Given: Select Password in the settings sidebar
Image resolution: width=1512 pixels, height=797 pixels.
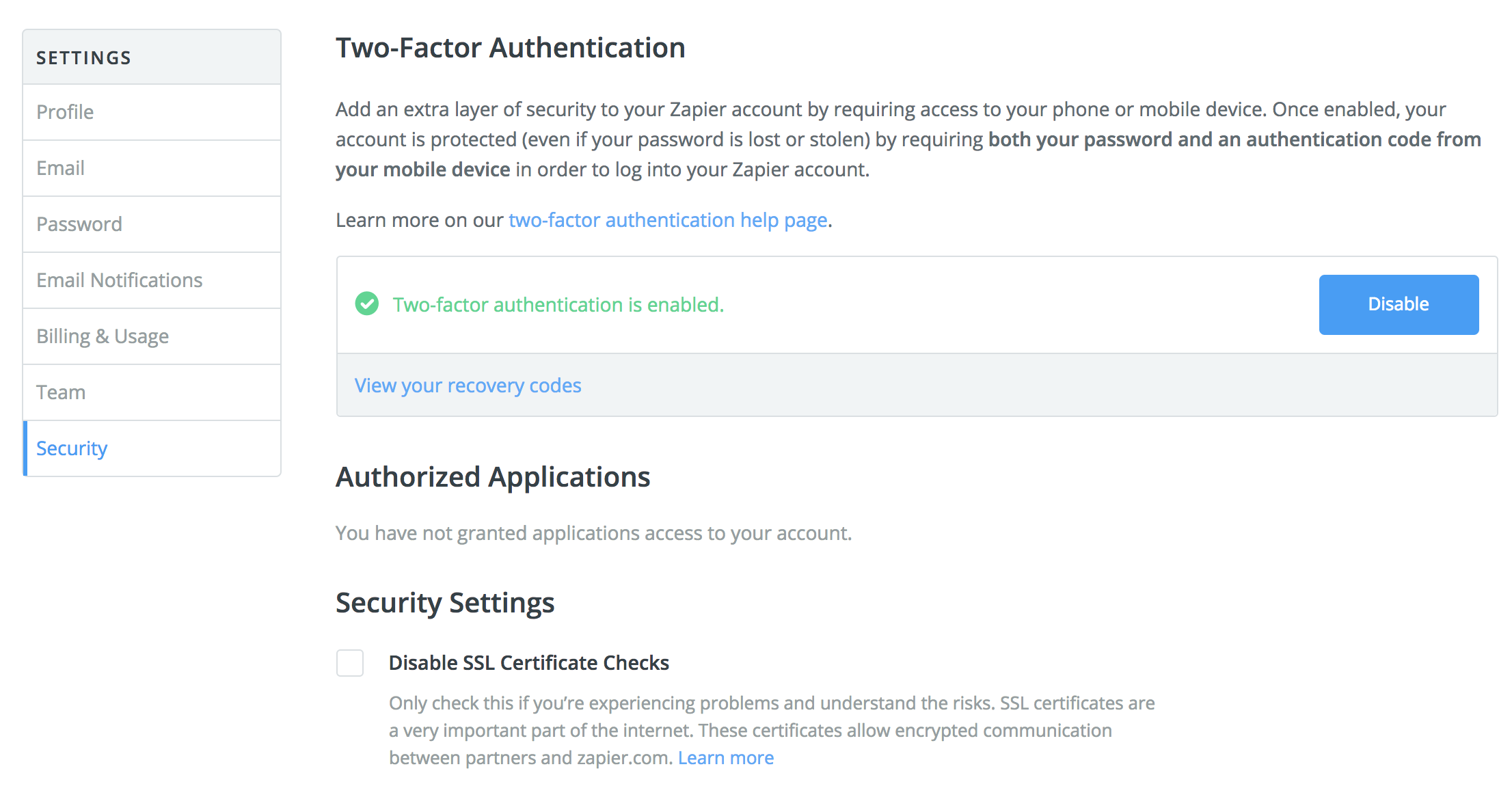Looking at the screenshot, I should pyautogui.click(x=152, y=224).
